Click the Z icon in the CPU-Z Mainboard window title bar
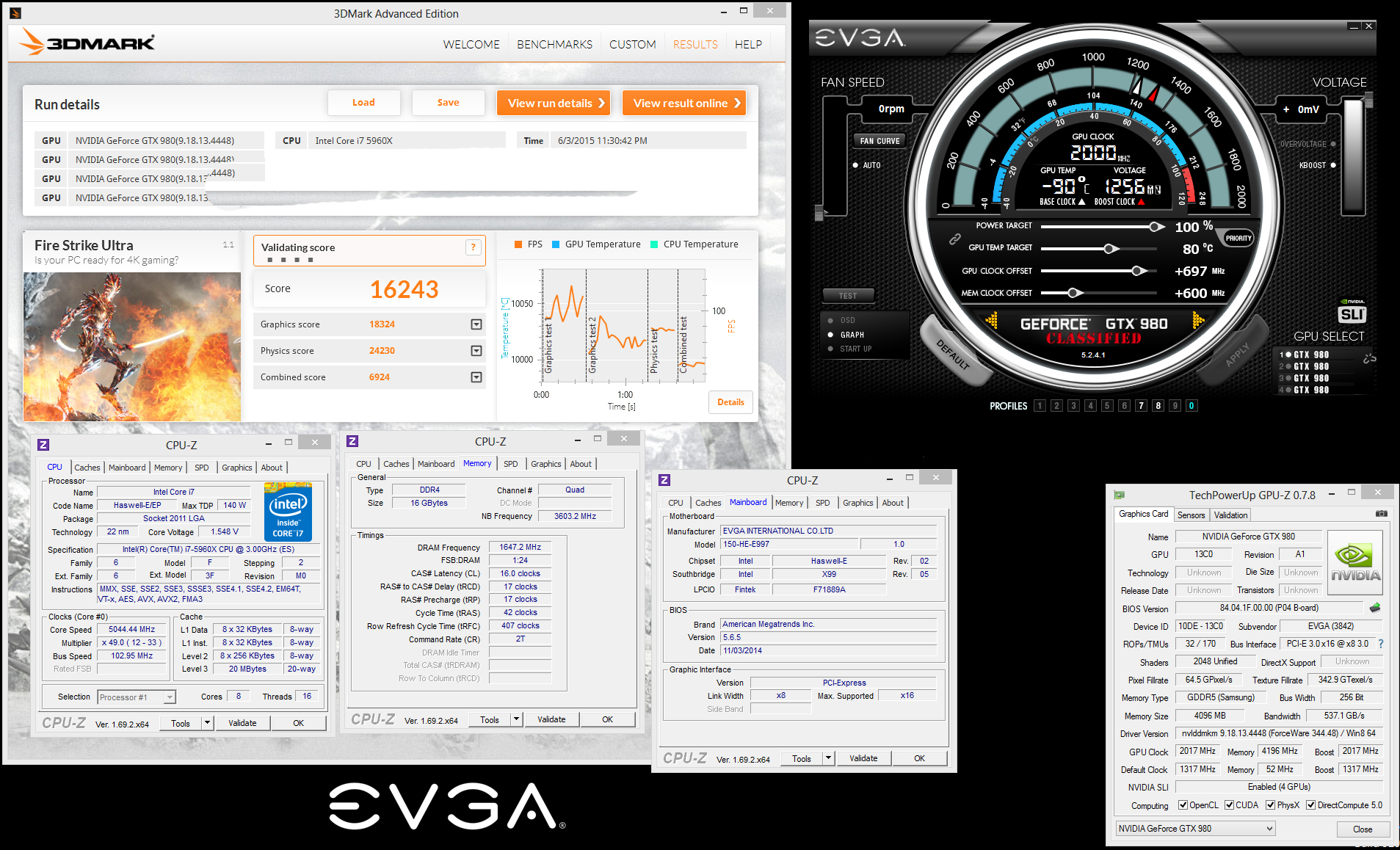The width and height of the screenshot is (1400, 850). point(664,480)
